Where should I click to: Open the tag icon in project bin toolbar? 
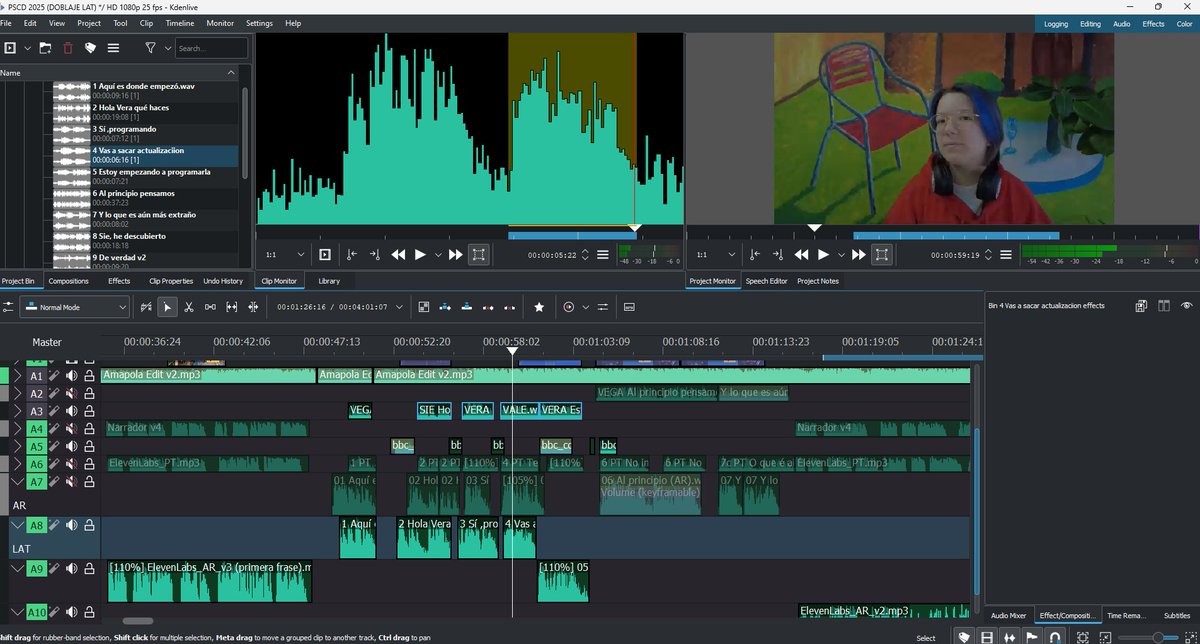pos(90,47)
